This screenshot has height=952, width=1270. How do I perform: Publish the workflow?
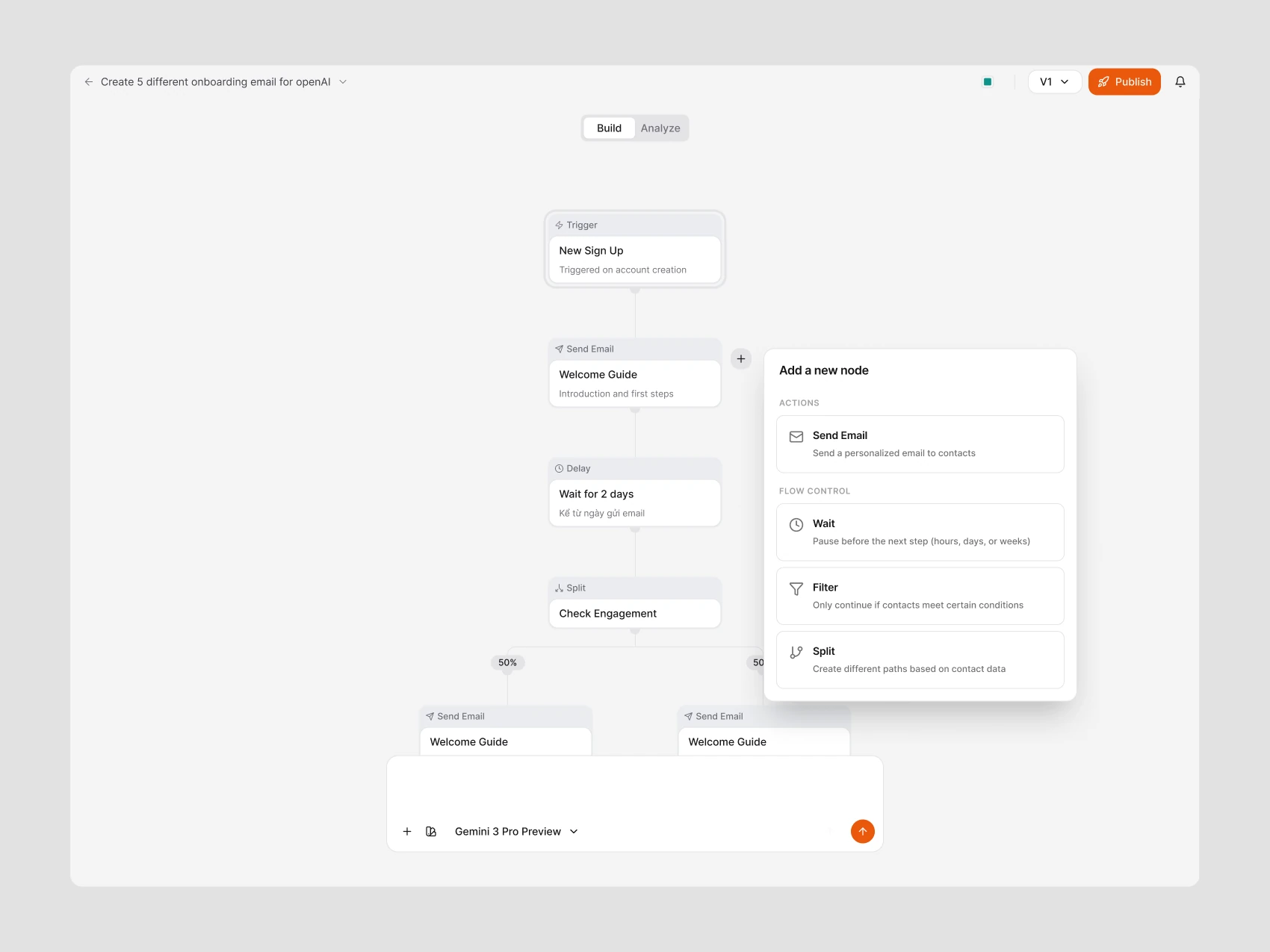pyautogui.click(x=1124, y=82)
